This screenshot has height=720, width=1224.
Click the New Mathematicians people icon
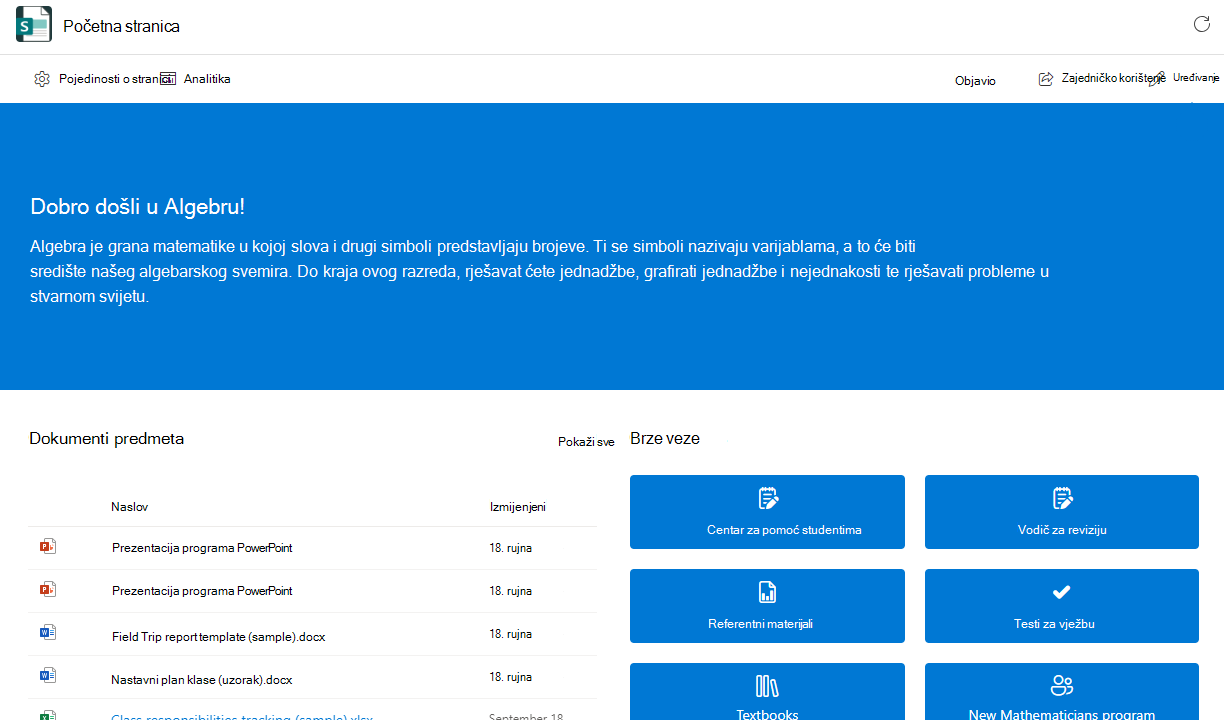pyautogui.click(x=1062, y=686)
